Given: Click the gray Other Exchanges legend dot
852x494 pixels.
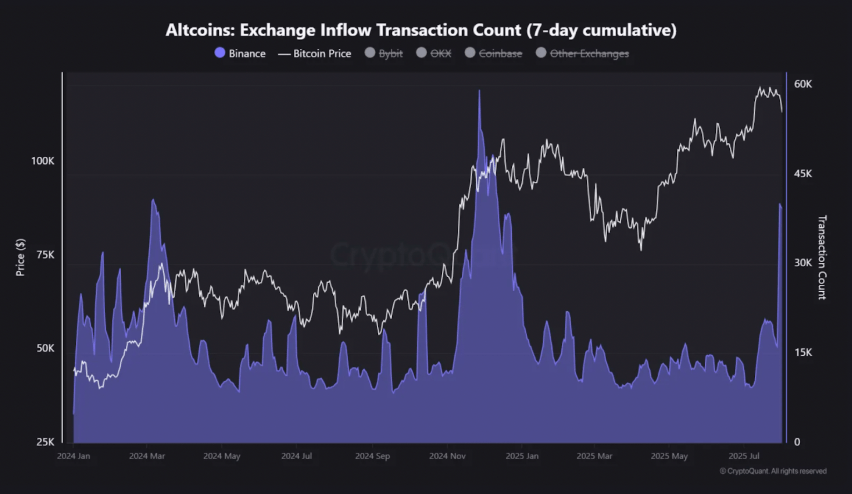Looking at the screenshot, I should (542, 53).
